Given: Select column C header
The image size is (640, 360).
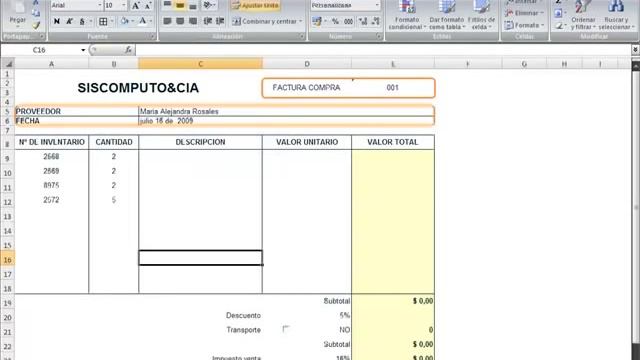Looking at the screenshot, I should click(x=200, y=64).
